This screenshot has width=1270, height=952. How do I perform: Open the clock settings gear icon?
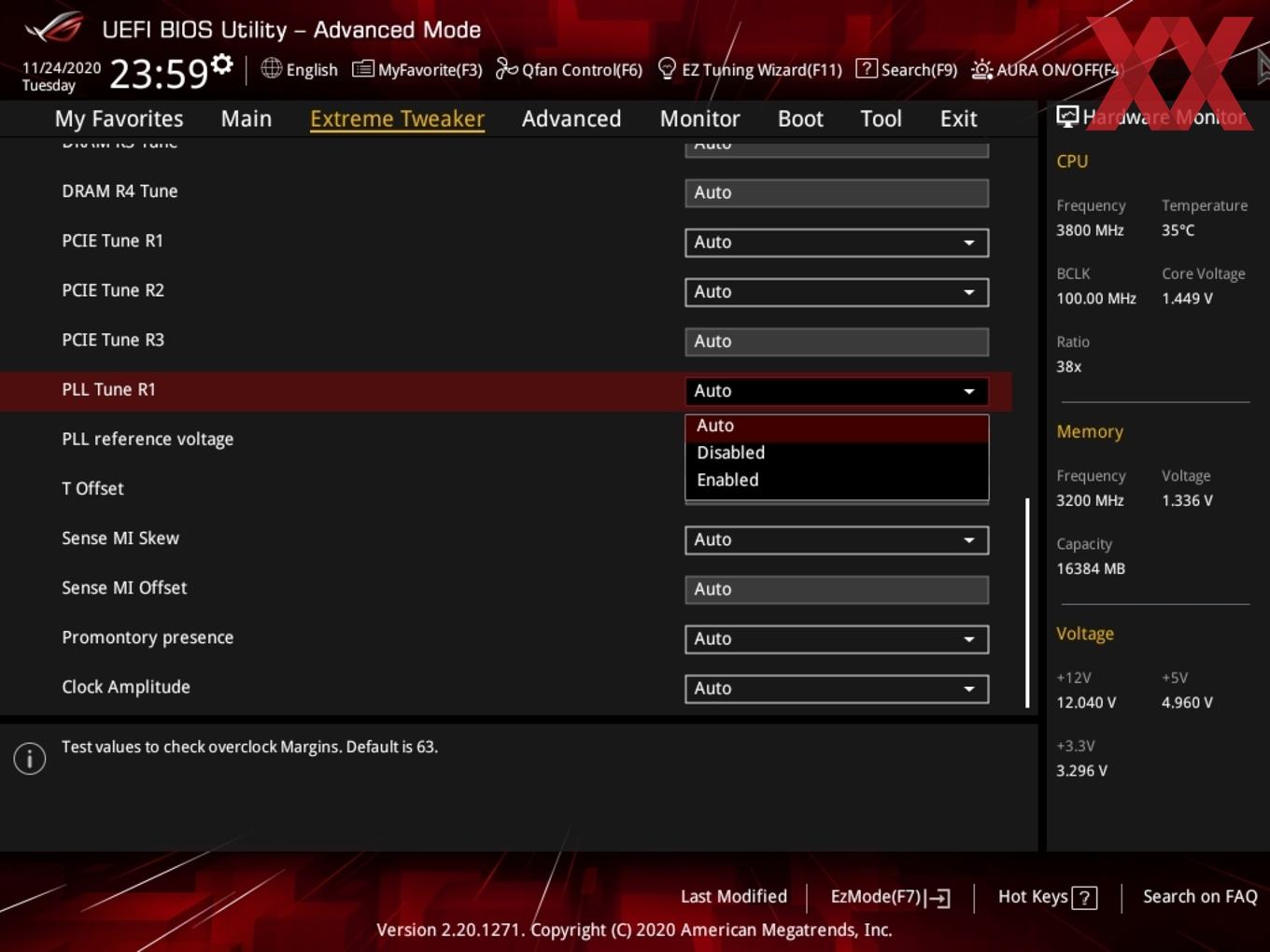(222, 63)
